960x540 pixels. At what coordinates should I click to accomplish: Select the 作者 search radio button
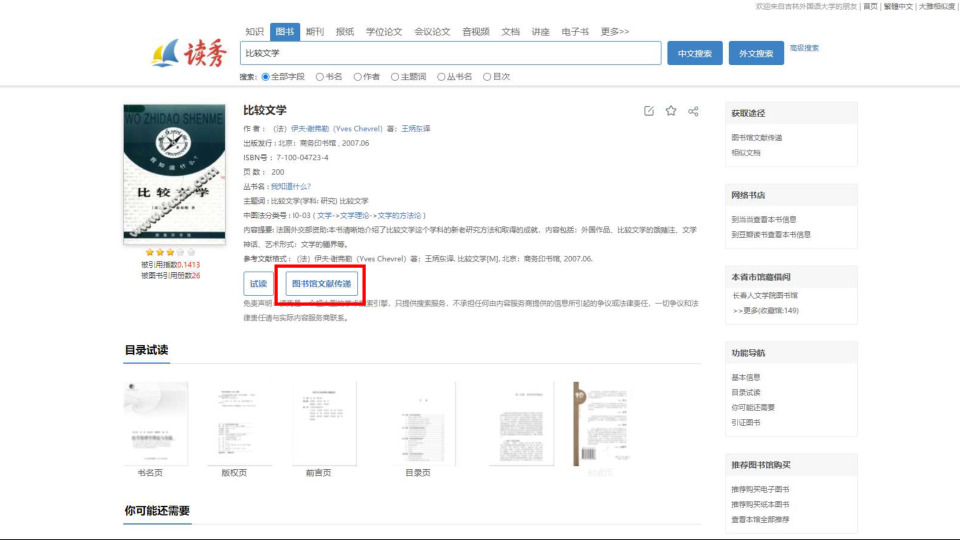coord(358,77)
